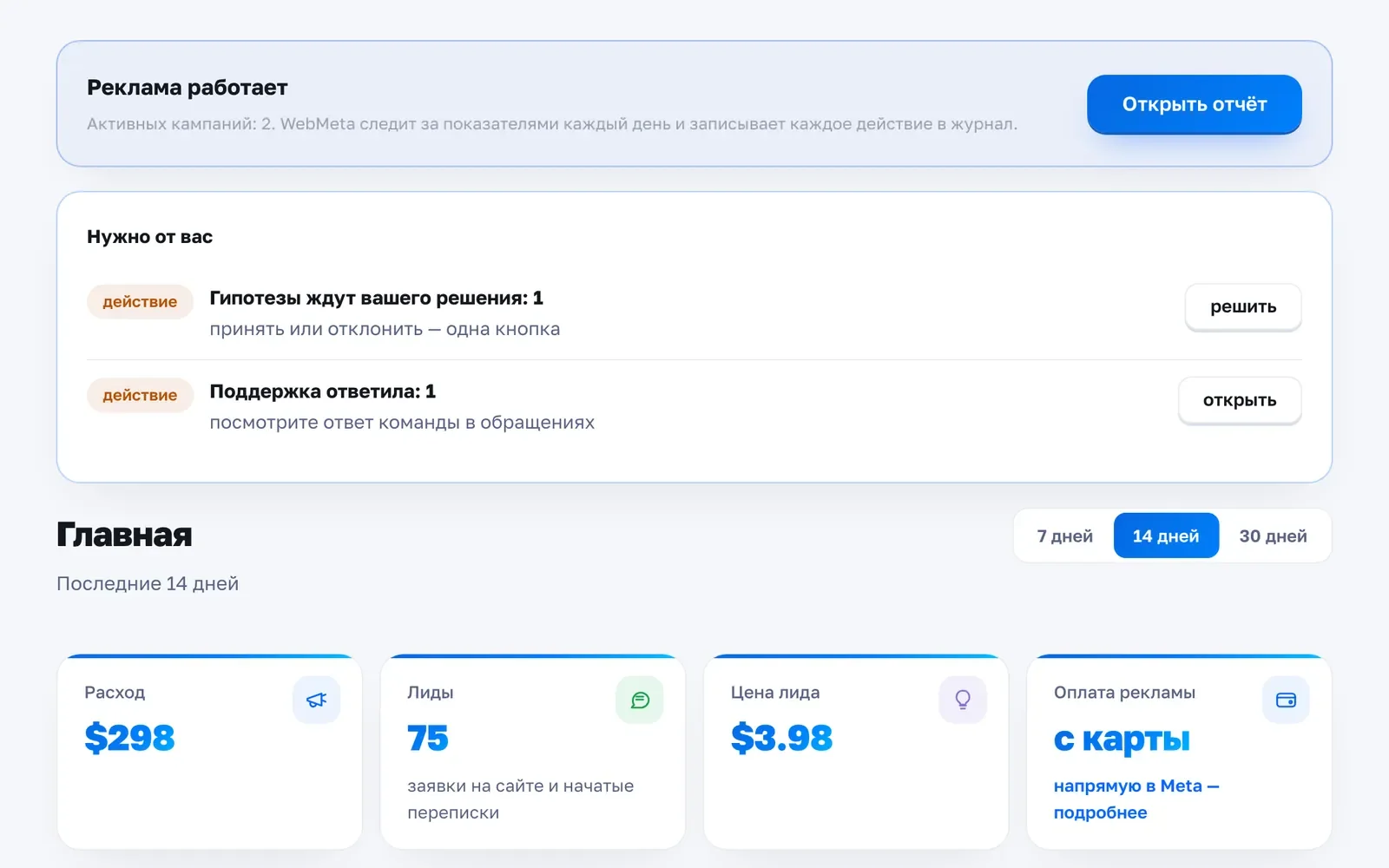Click the Последние 14 дней subtitle
The width and height of the screenshot is (1389, 868).
click(x=148, y=584)
